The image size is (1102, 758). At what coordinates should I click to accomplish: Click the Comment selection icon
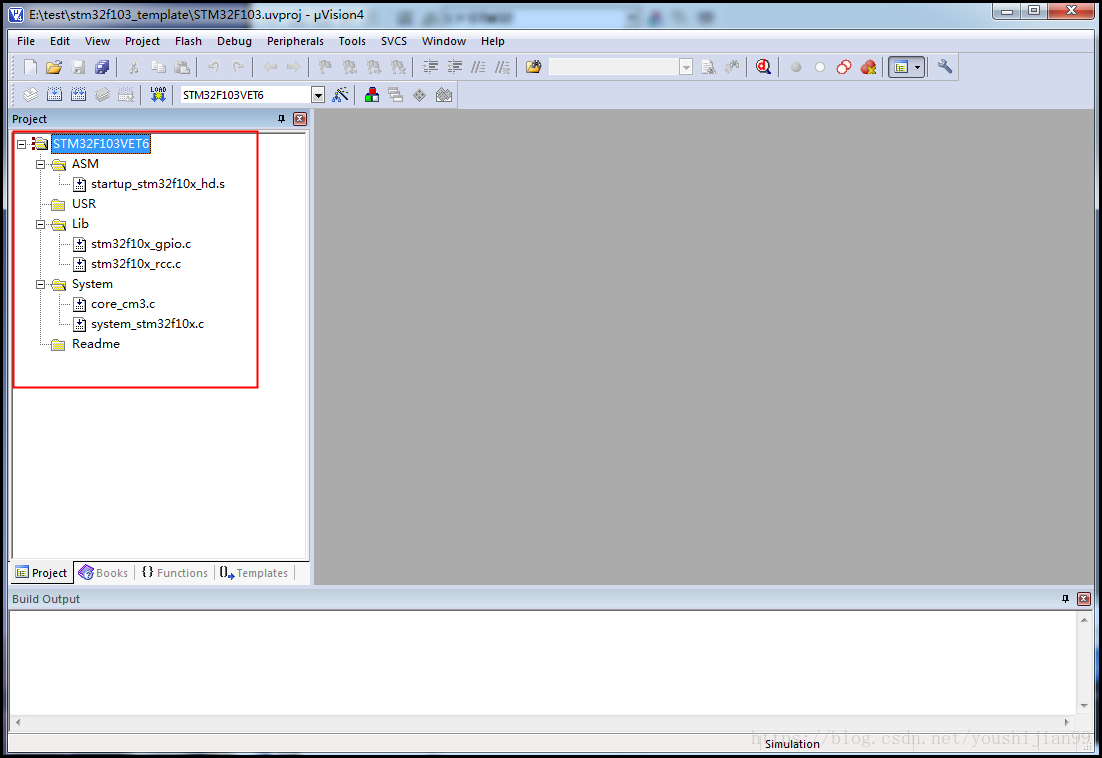(478, 67)
